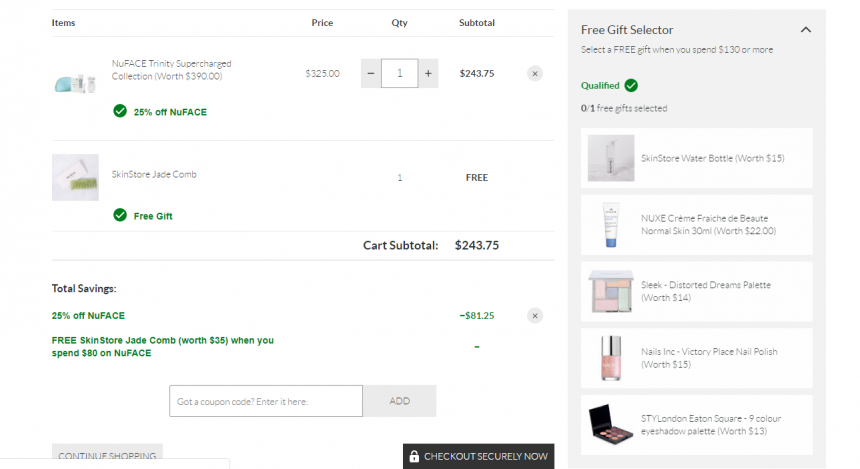Click the Free Gift green checkmark icon

coord(120,215)
